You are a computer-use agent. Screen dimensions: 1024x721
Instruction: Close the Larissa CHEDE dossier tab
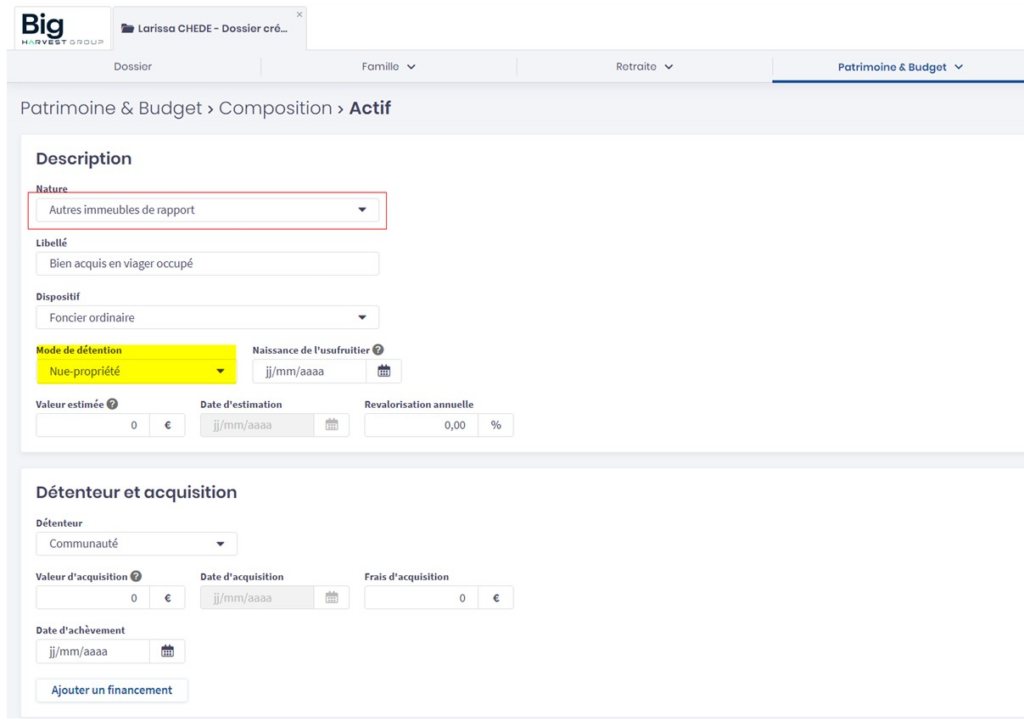click(x=300, y=13)
